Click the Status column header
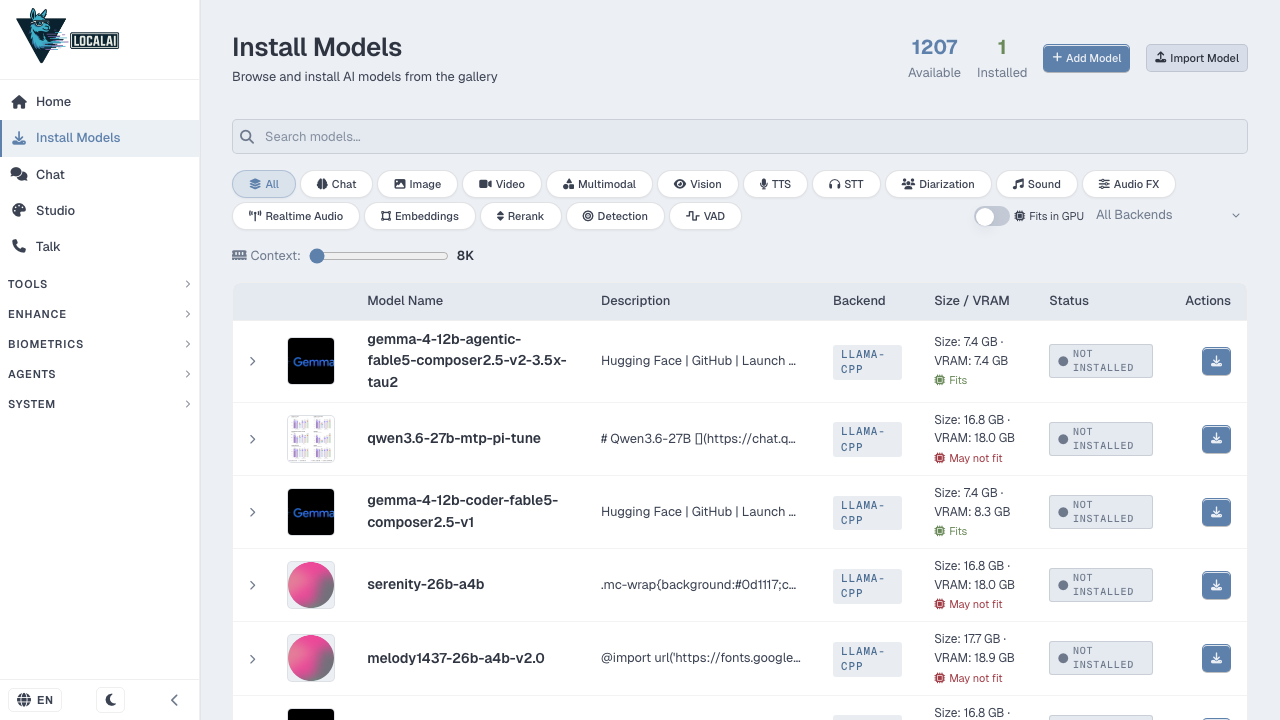 click(1069, 300)
